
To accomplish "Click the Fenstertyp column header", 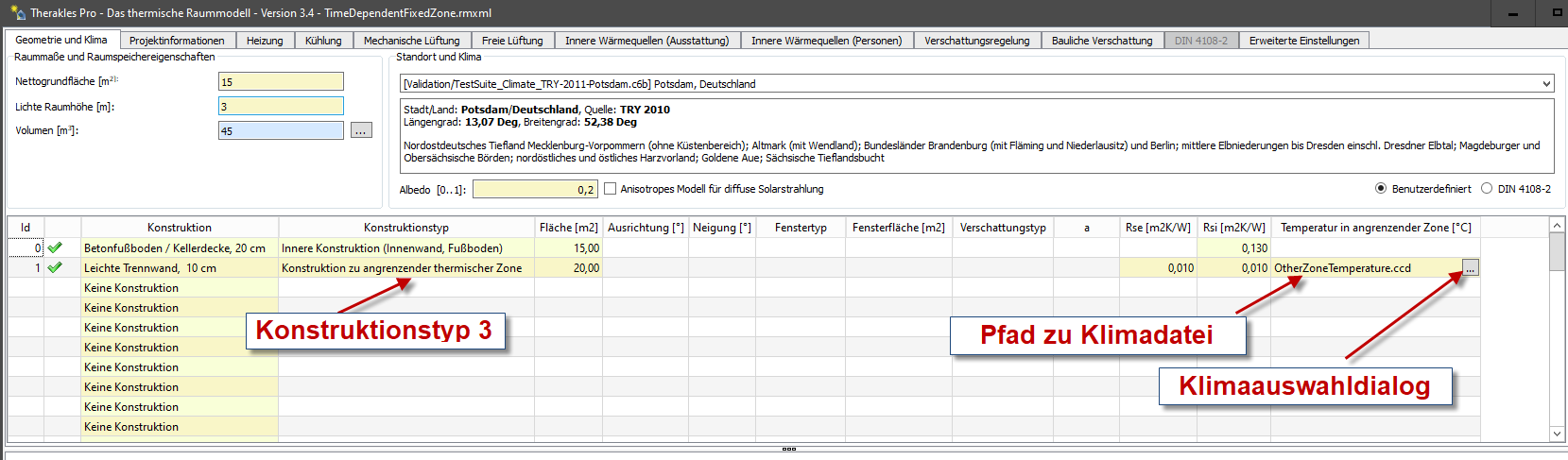I will point(801,227).
